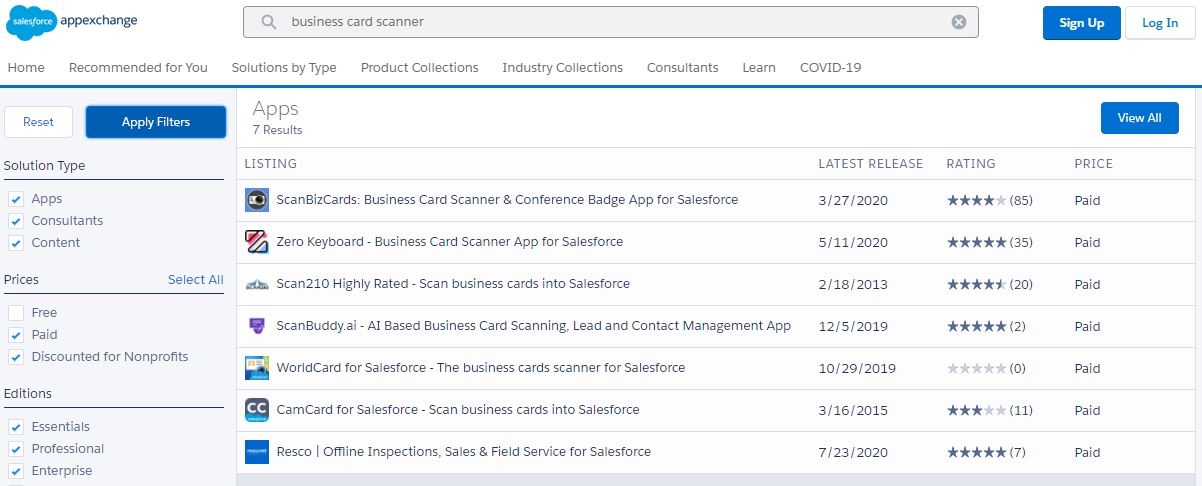Check the Free price filter
This screenshot has width=1202, height=486.
click(16, 313)
